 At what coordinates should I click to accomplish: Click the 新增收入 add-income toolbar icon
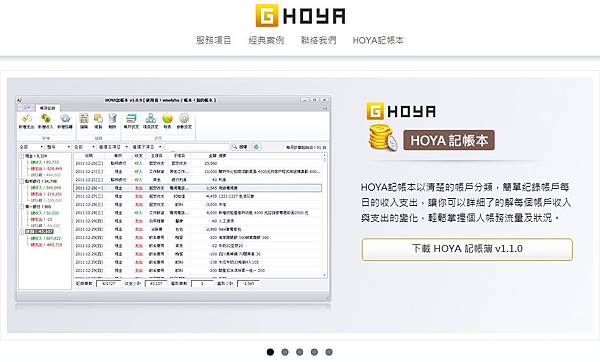pyautogui.click(x=46, y=121)
